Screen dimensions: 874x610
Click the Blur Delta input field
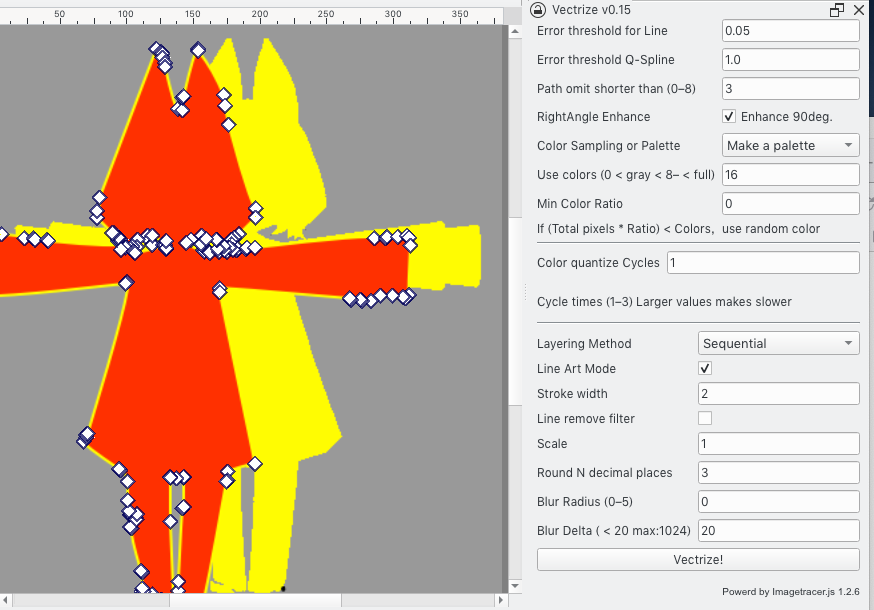[778, 531]
